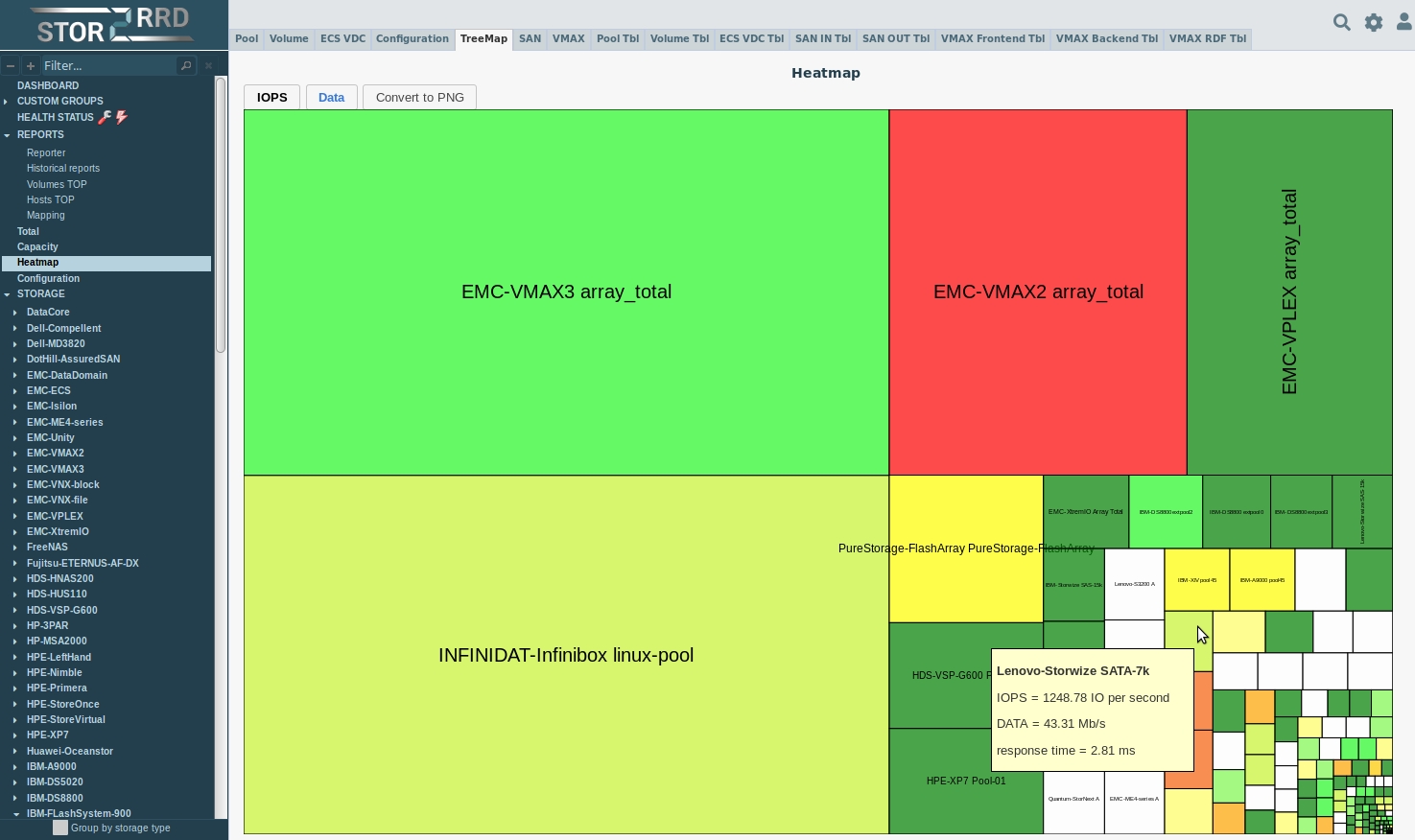Open Historical reports under REPORTS
The width and height of the screenshot is (1415, 840).
coord(63,168)
